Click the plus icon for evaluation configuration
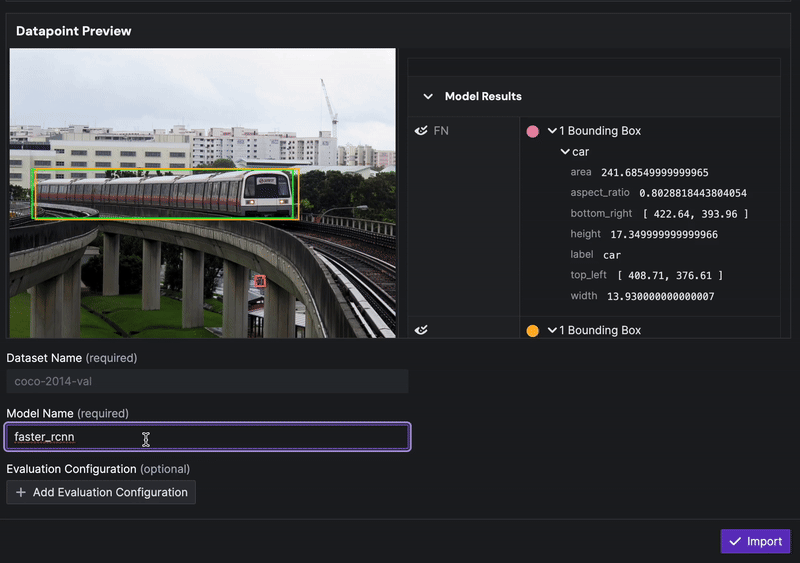800x563 pixels. click(x=21, y=492)
